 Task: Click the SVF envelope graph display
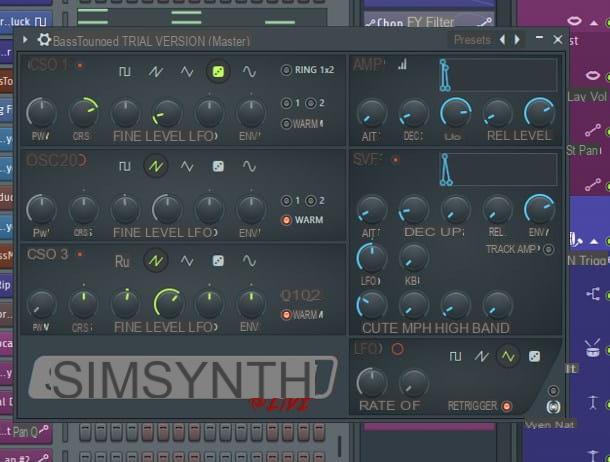(x=498, y=170)
